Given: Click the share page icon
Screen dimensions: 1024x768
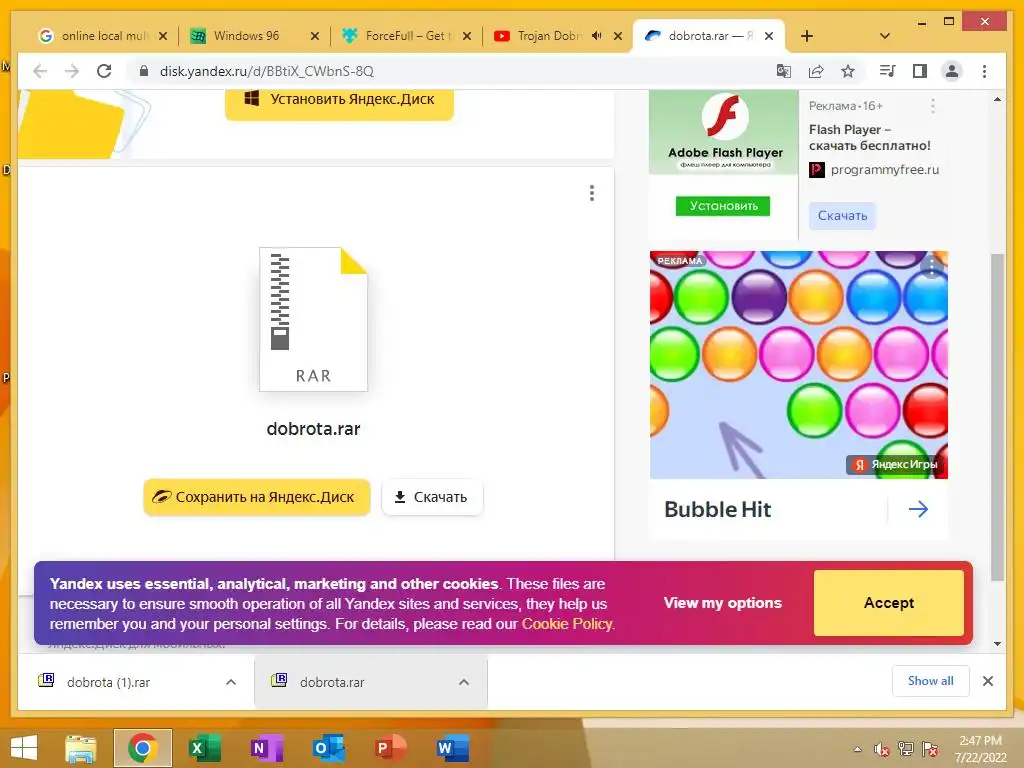Looking at the screenshot, I should tap(816, 71).
